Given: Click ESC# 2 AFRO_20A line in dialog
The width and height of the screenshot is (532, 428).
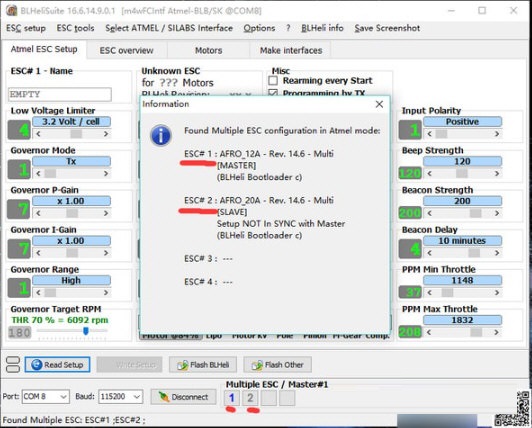Looking at the screenshot, I should pos(259,201).
